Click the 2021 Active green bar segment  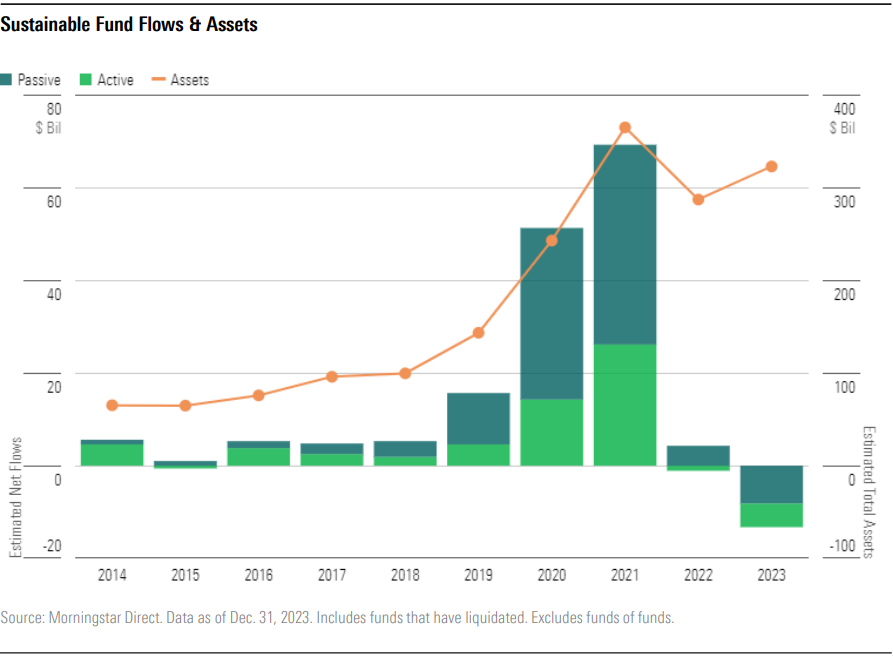click(625, 405)
